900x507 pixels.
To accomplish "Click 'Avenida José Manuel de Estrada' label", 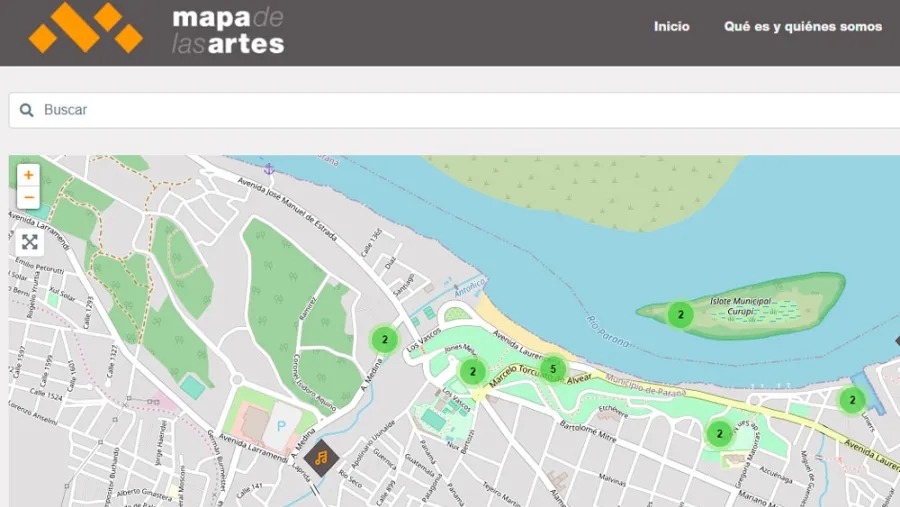I will [287, 209].
